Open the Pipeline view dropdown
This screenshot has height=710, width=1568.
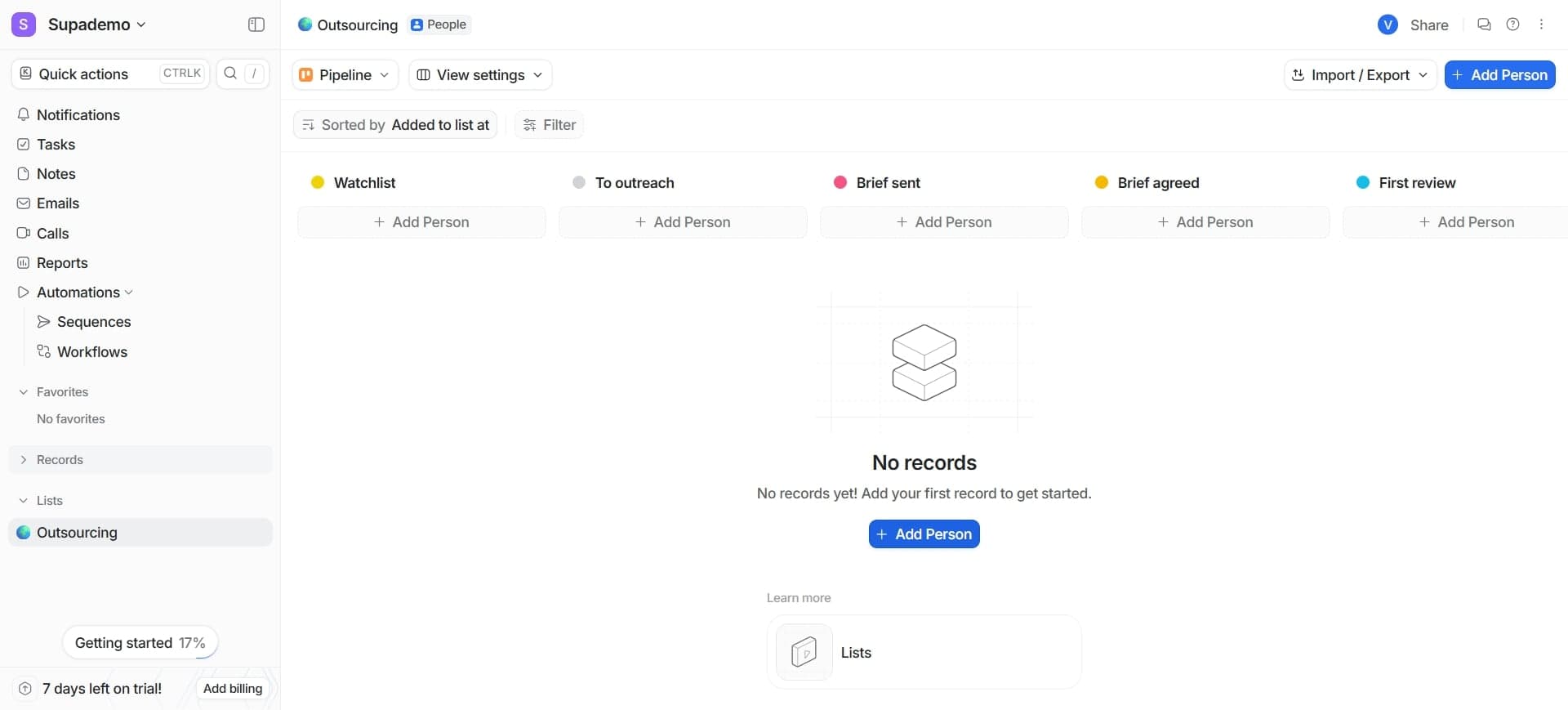pos(345,75)
